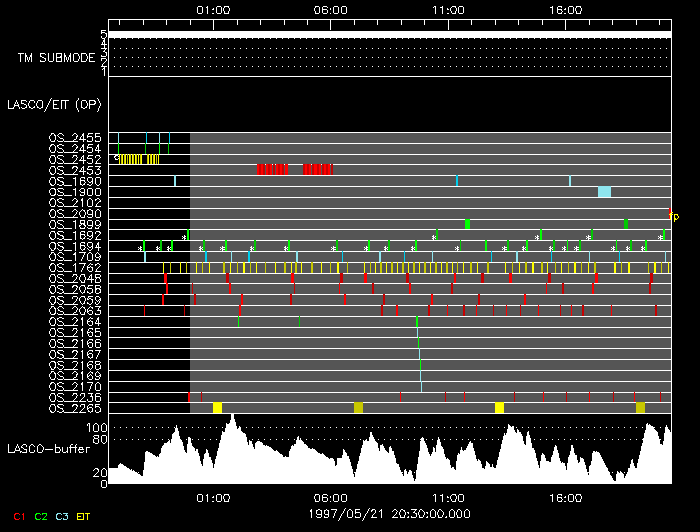Click the yellow striped block in OS_2452 row
The height and width of the screenshot is (532, 700).
139,159
